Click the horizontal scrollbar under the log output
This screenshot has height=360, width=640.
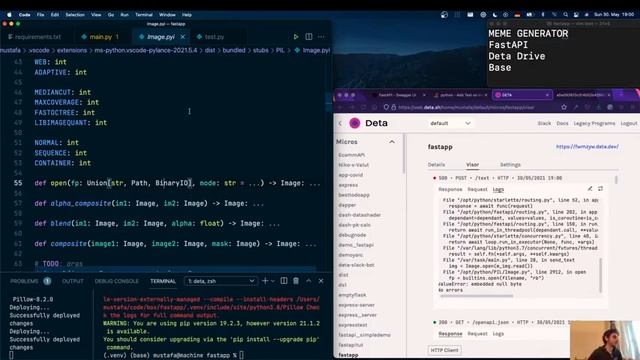476,296
